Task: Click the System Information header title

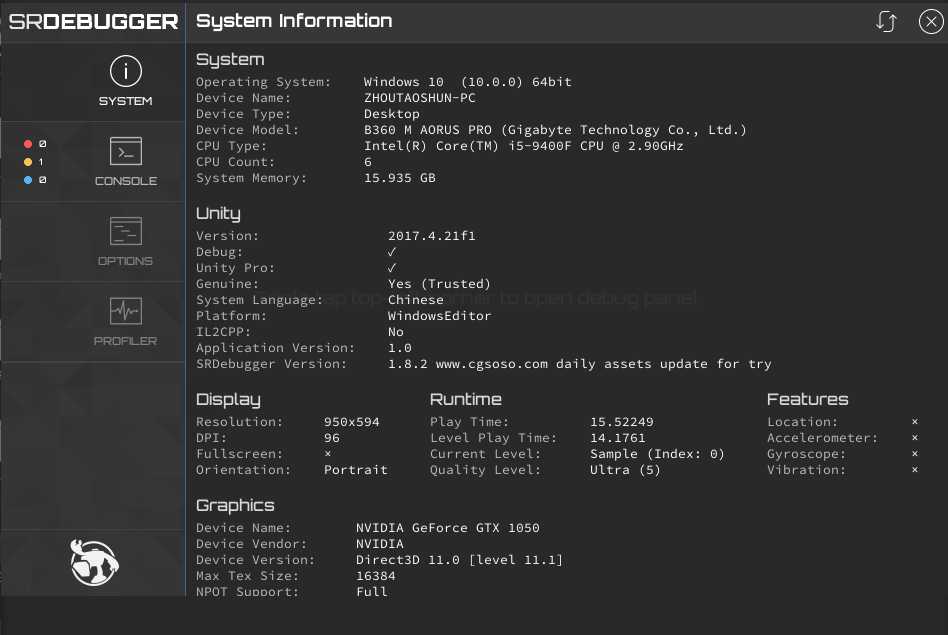Action: tap(294, 21)
